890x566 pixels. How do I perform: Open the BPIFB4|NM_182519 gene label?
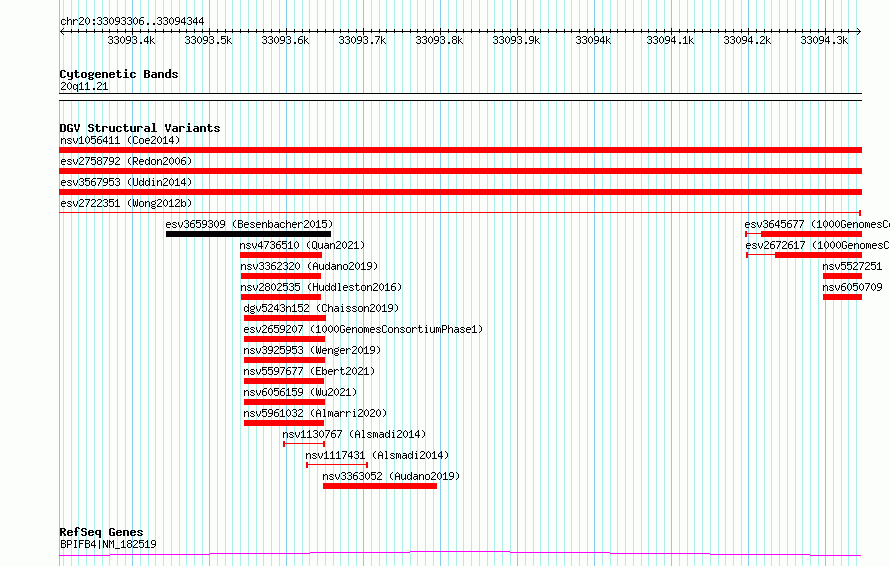(x=108, y=544)
